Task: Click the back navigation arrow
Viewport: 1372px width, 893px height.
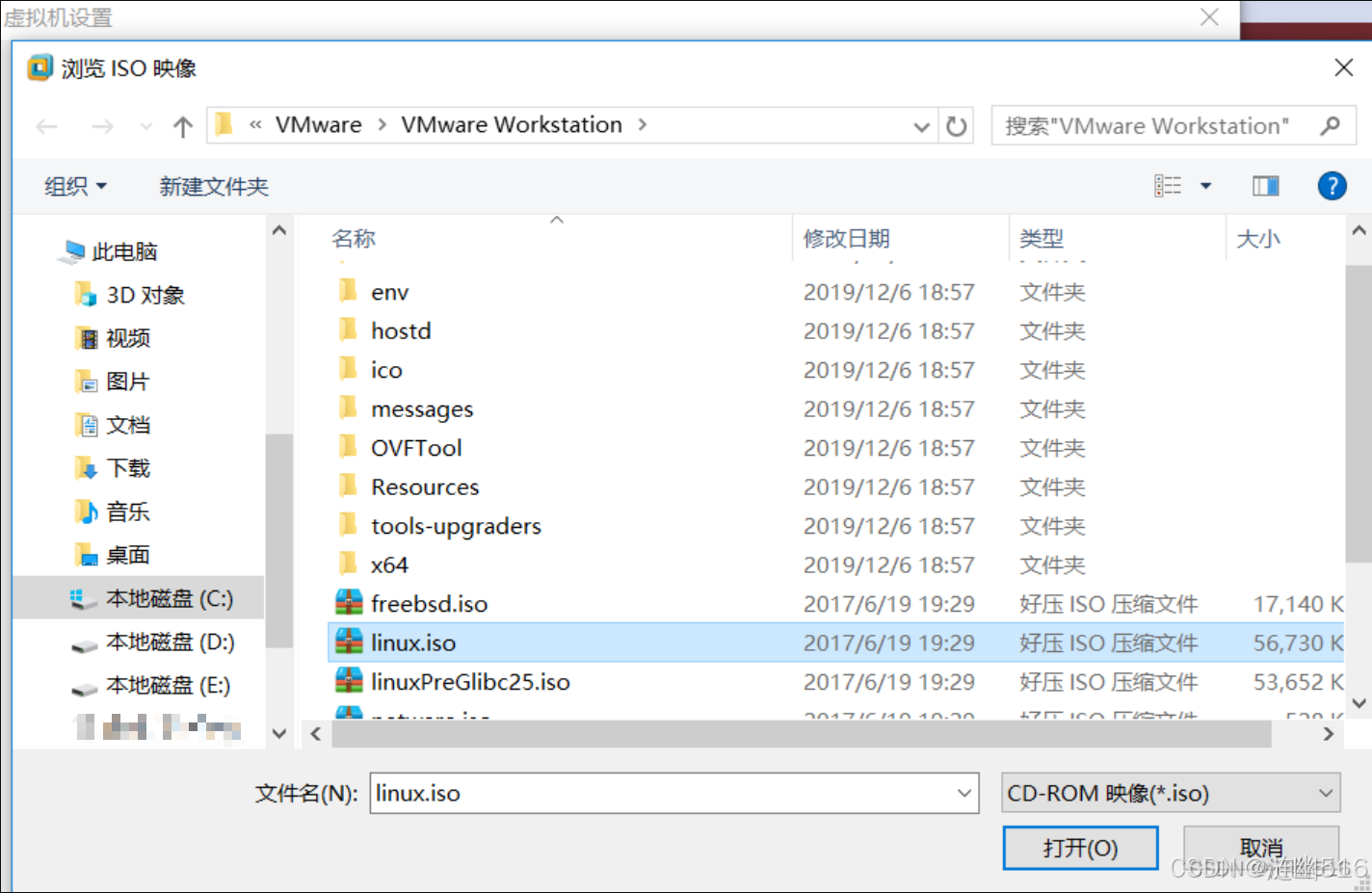Action: (47, 126)
